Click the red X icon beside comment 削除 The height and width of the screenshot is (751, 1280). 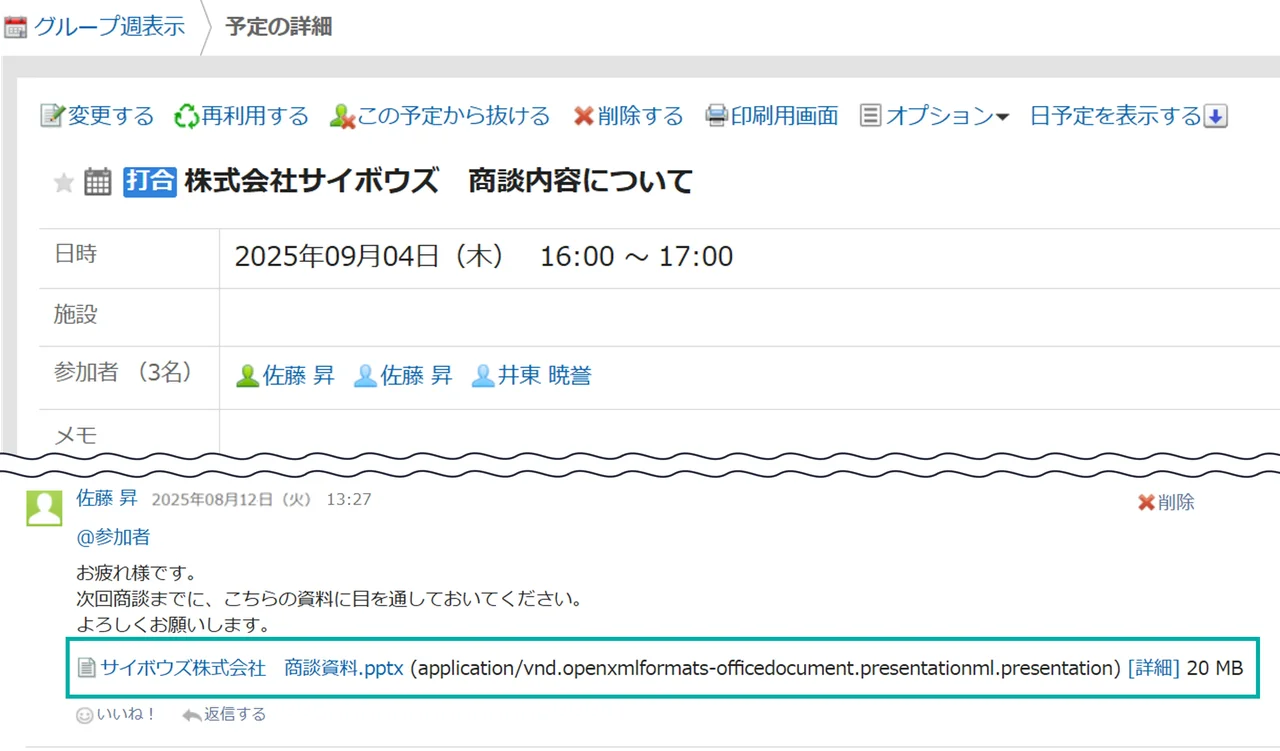click(1147, 502)
